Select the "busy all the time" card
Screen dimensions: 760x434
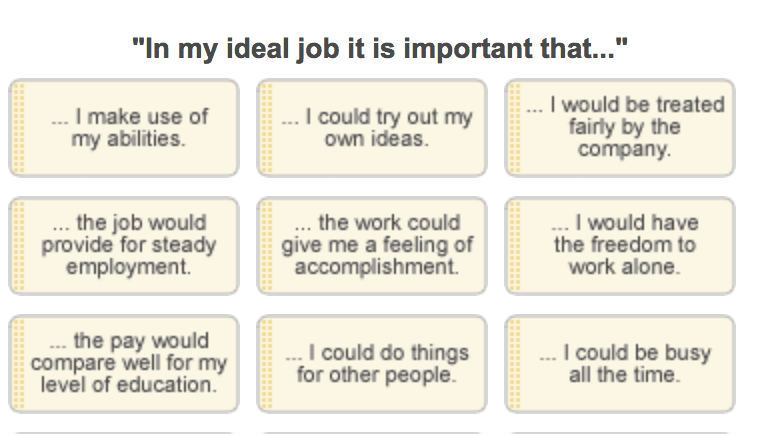tap(624, 364)
